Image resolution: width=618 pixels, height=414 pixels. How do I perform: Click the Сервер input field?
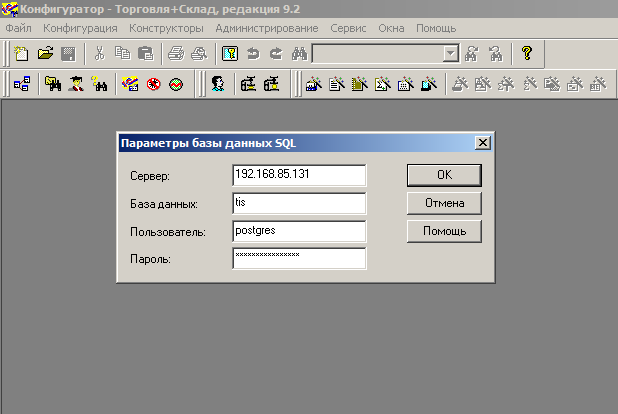point(299,175)
